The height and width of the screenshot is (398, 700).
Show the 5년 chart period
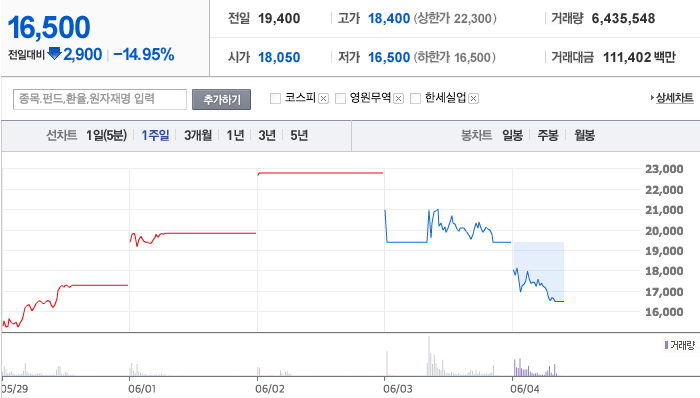[299, 135]
